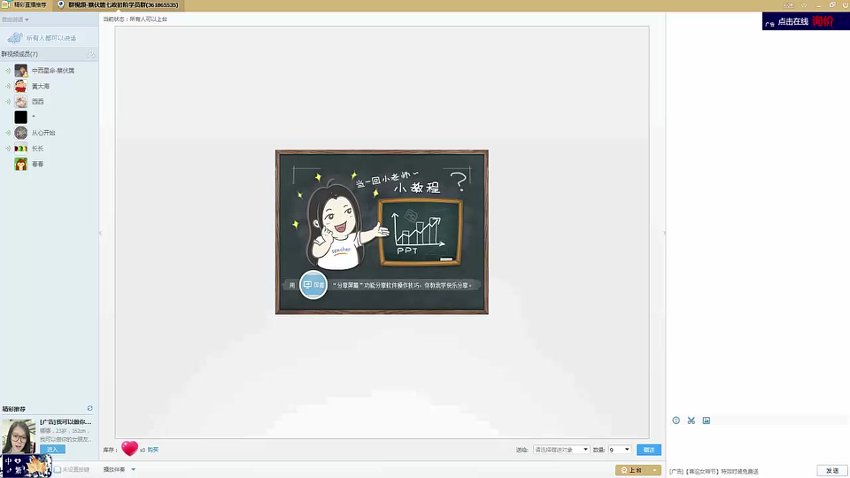Click the microphone icon beside 长长
The height and width of the screenshot is (478, 850).
point(8,148)
